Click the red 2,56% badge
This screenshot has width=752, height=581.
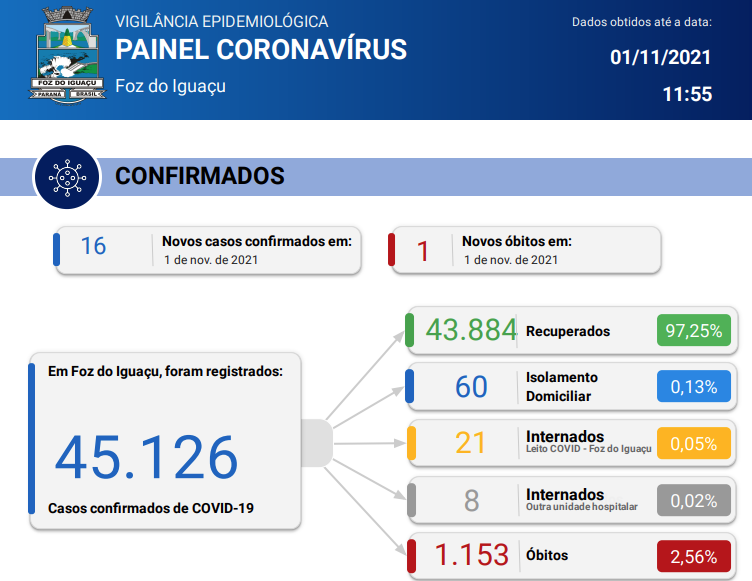coord(694,556)
